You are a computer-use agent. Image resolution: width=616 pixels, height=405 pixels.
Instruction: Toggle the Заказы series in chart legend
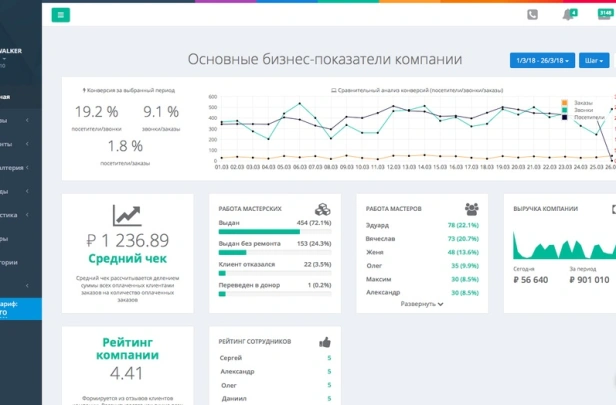tap(582, 102)
